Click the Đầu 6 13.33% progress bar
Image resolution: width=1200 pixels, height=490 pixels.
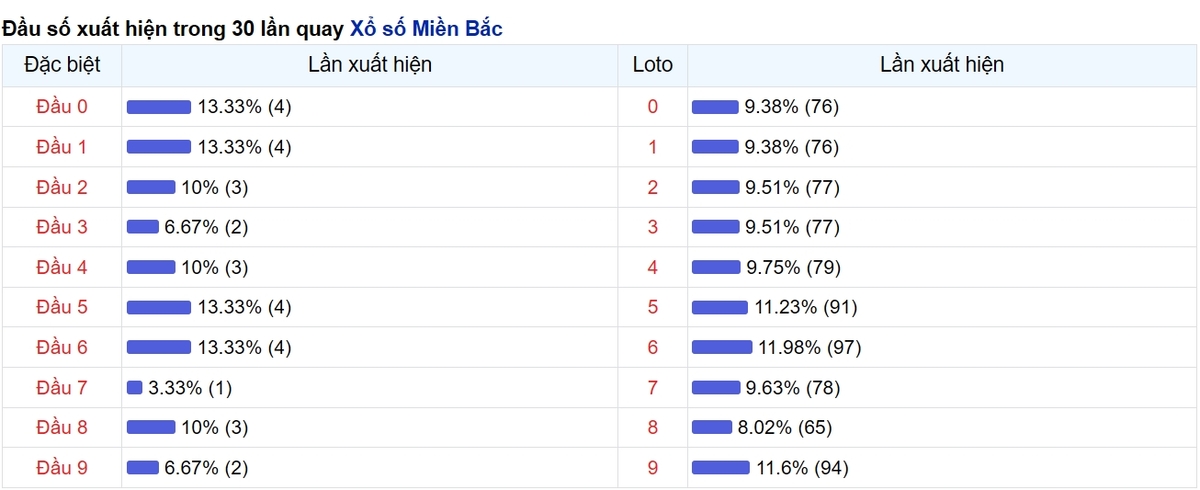(159, 347)
